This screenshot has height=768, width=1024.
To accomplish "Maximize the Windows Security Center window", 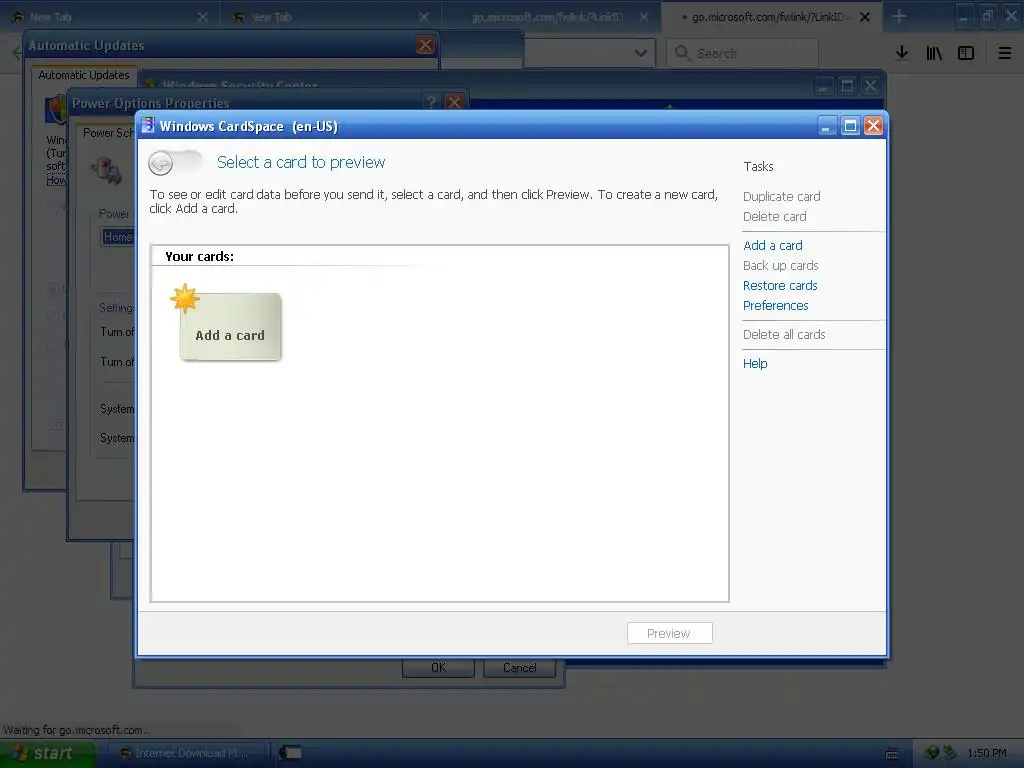I will tap(847, 86).
